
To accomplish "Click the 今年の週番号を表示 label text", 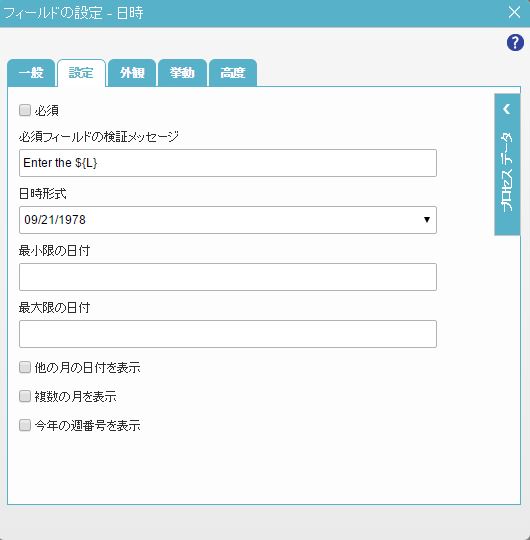I will coord(87,426).
